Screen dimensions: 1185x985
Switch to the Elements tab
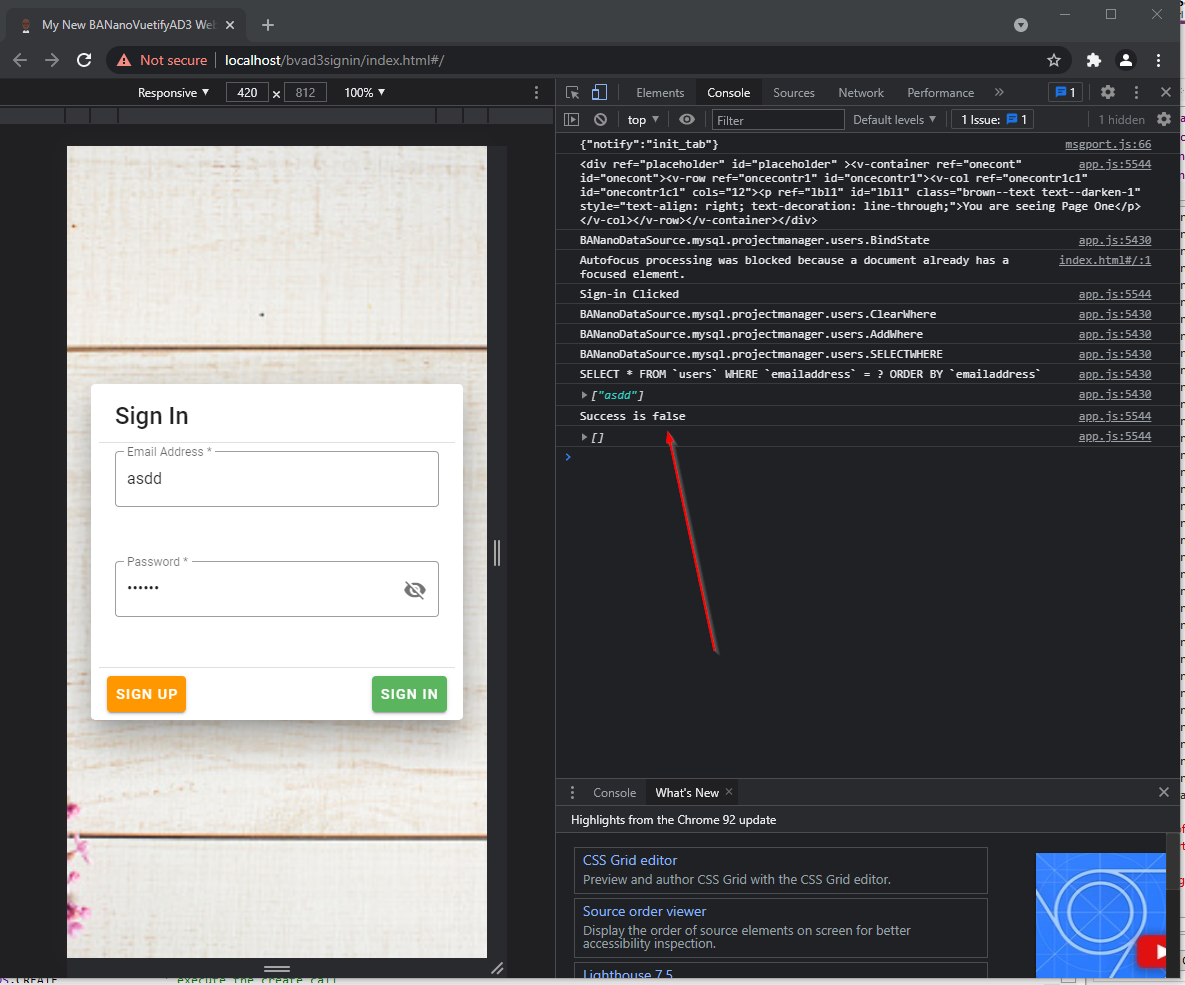[x=660, y=92]
